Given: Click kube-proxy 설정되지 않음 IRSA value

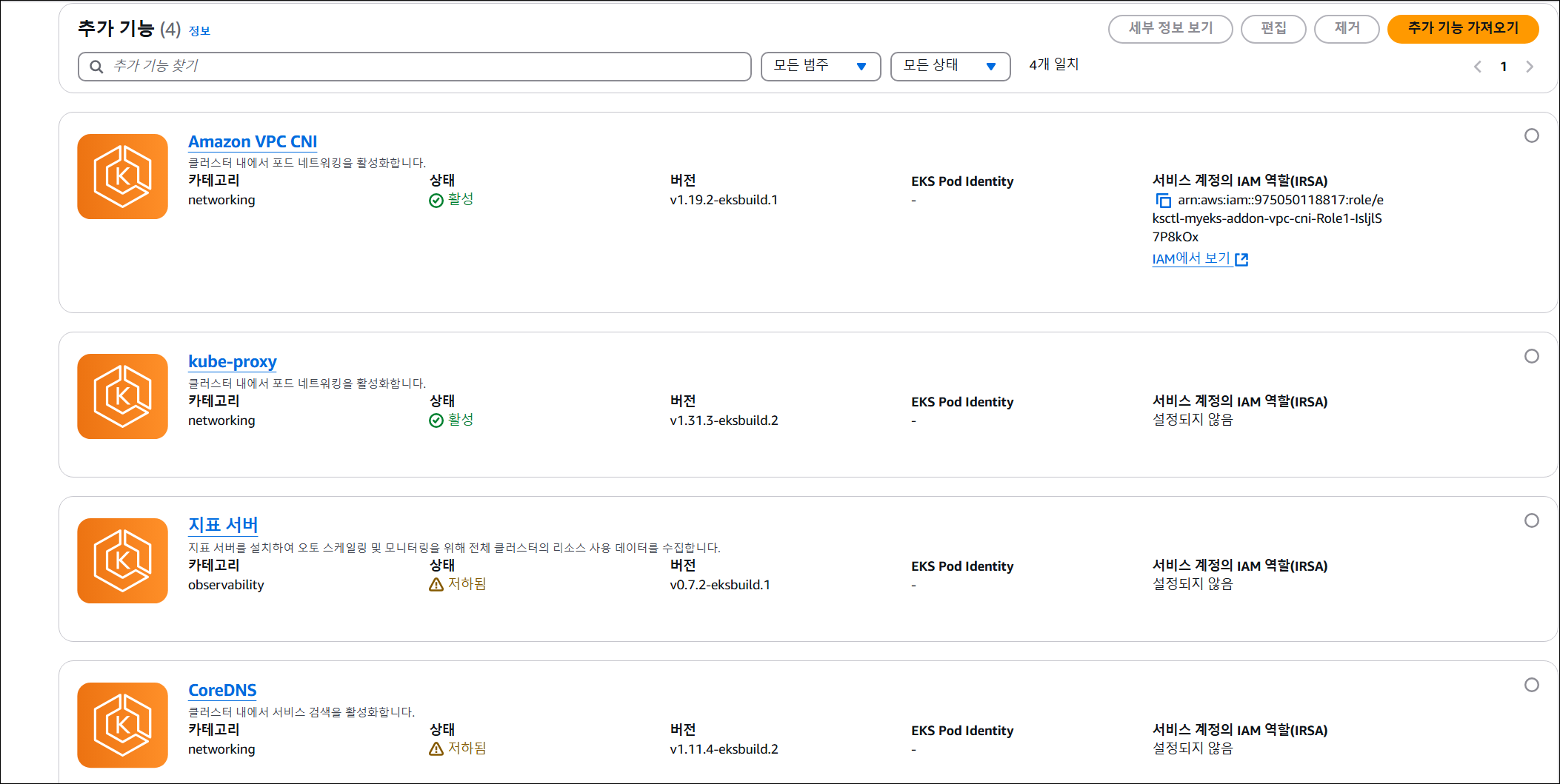Looking at the screenshot, I should 1193,420.
